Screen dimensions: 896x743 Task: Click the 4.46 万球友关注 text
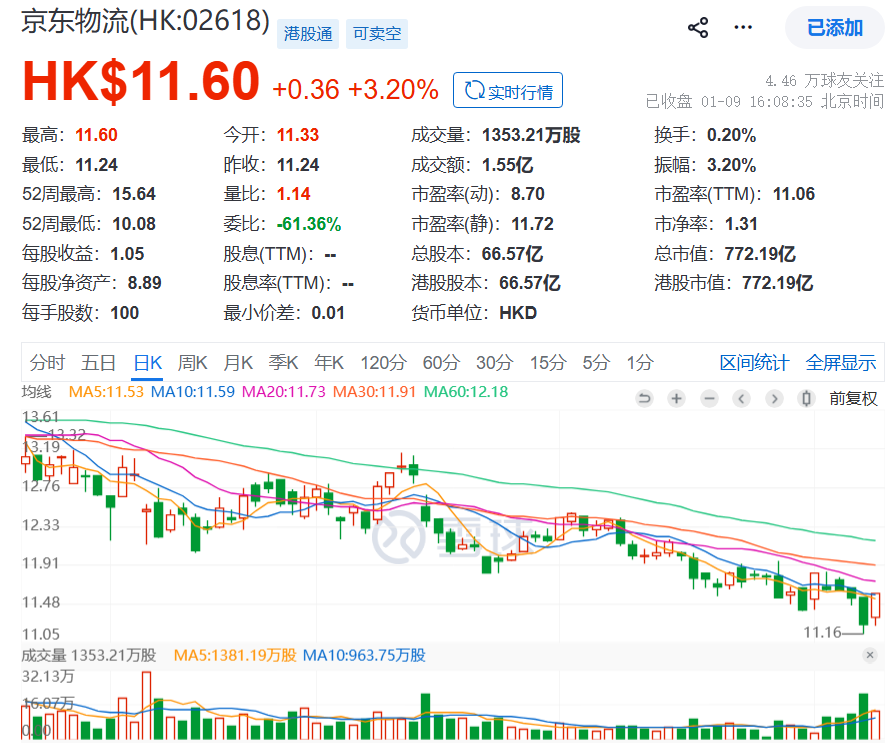coord(825,81)
